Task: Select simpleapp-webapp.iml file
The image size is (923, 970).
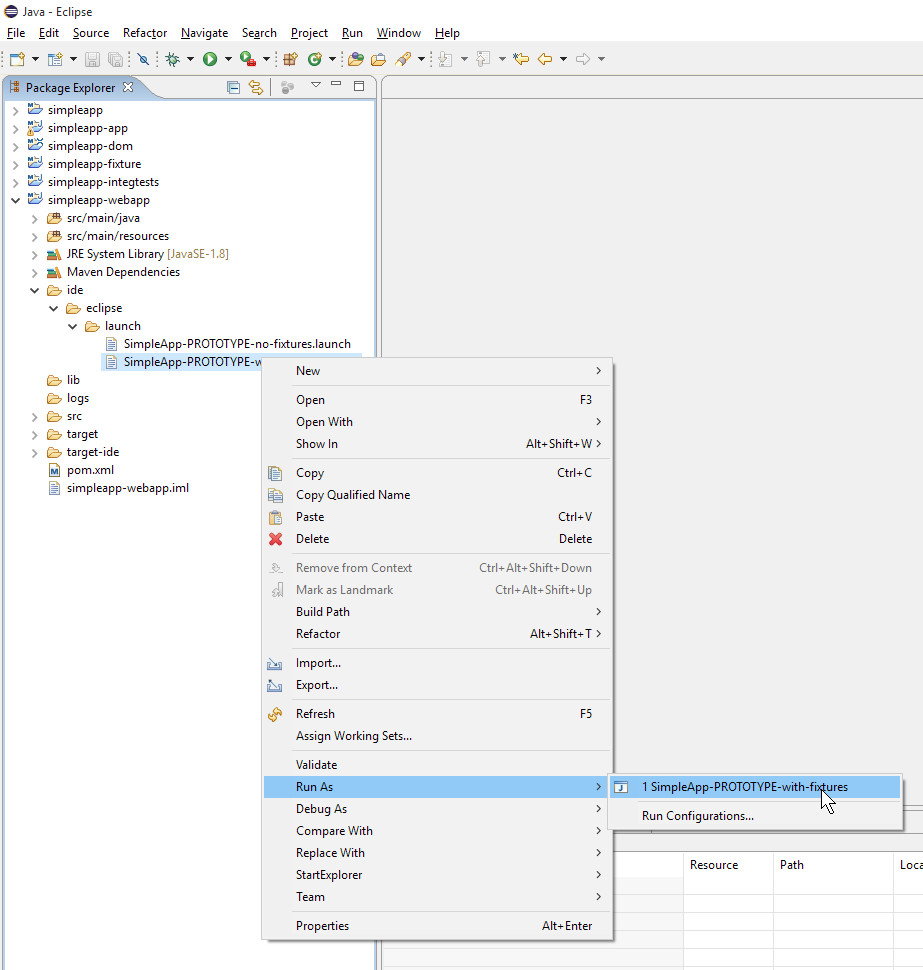Action: click(128, 488)
